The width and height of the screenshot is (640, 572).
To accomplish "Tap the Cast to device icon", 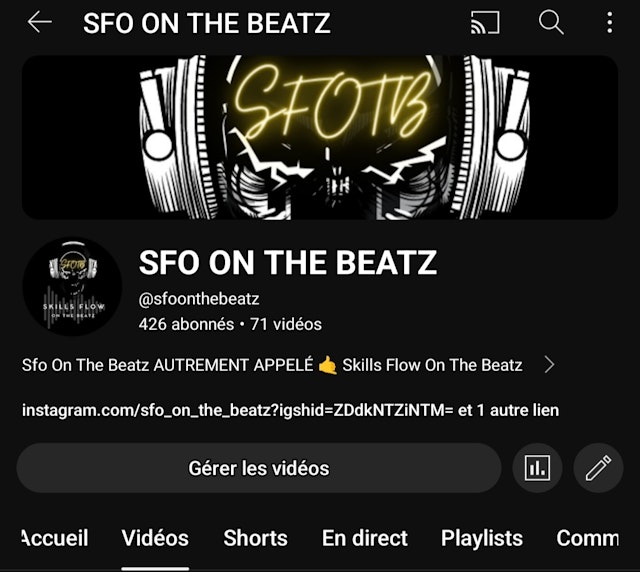I will pos(485,22).
